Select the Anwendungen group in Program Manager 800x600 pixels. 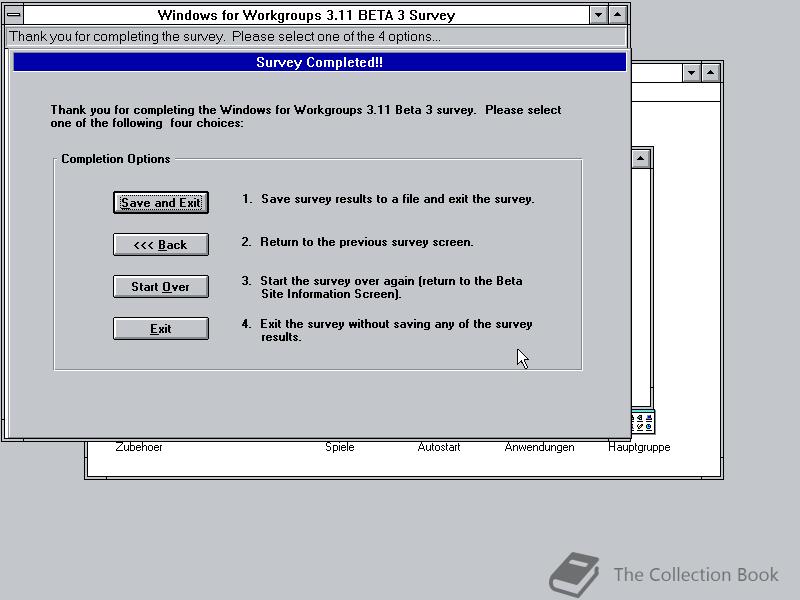point(539,447)
